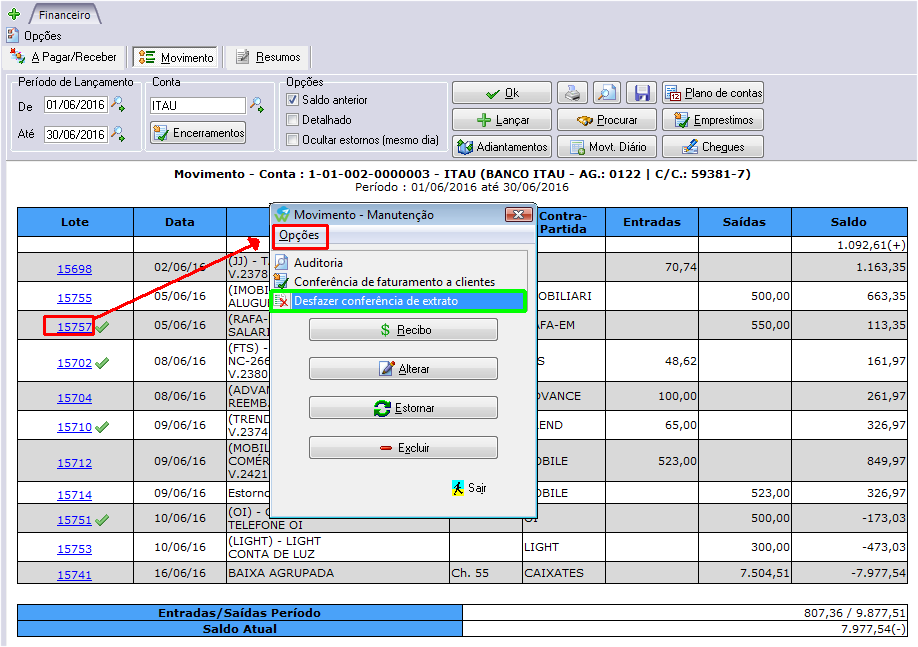The image size is (918, 647).
Task: Click the Procurar button
Action: [x=607, y=120]
